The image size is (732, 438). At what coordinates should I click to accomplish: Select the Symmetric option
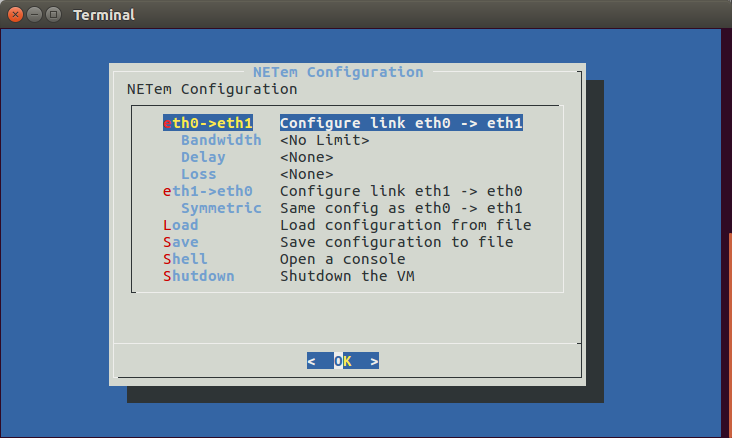(x=221, y=208)
